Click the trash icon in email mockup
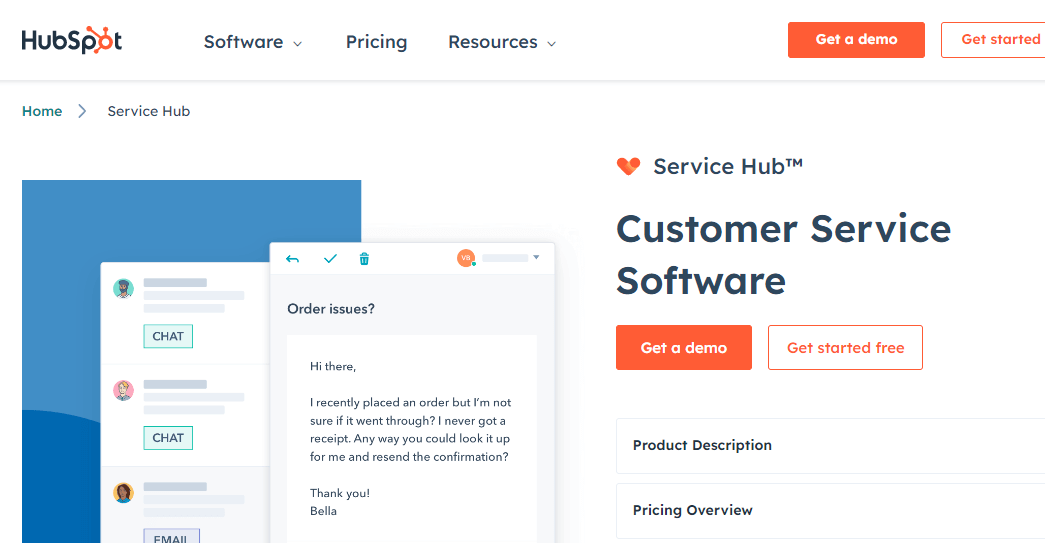Screen dimensions: 1045x543 click(x=364, y=259)
